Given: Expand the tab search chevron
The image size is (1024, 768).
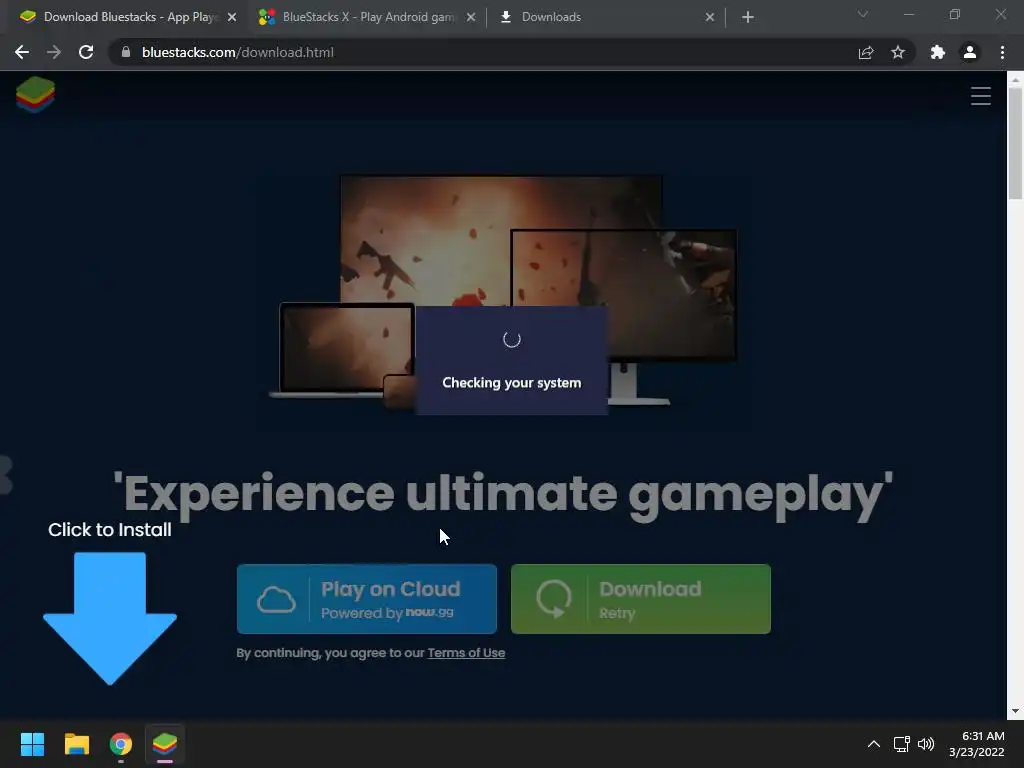Looking at the screenshot, I should tap(863, 14).
